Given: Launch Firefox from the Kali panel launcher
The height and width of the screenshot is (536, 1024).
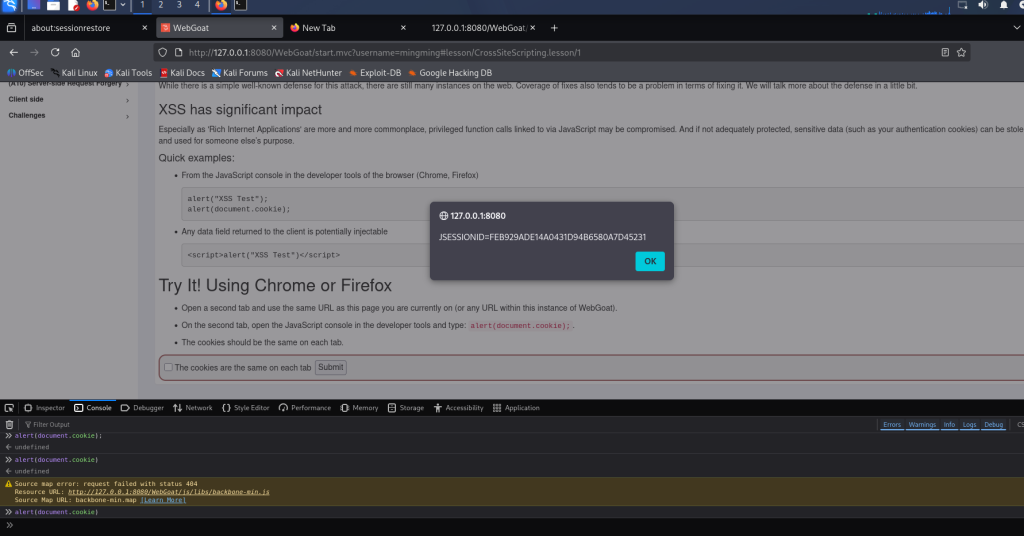Looking at the screenshot, I should point(92,5).
